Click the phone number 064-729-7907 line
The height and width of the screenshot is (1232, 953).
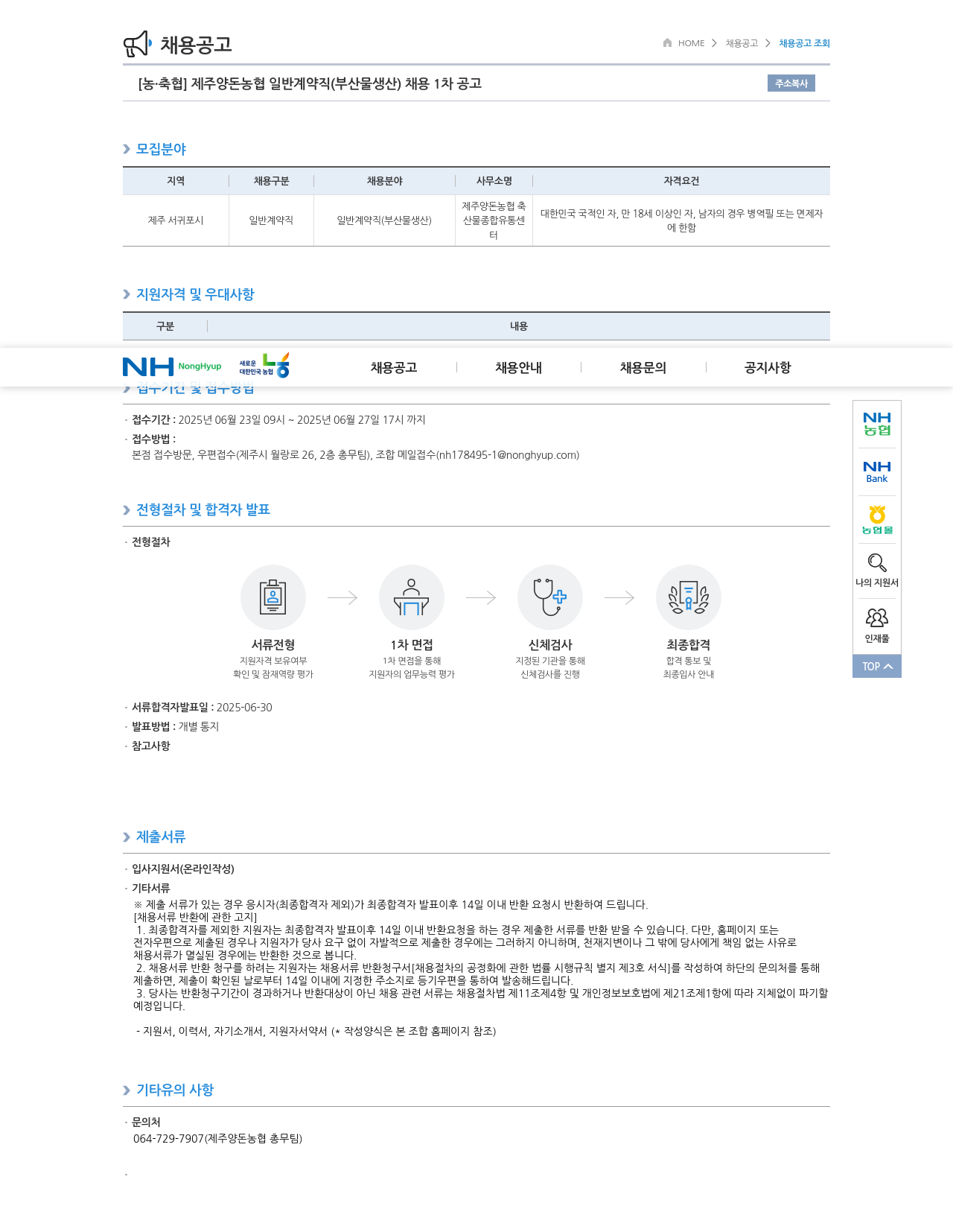pyautogui.click(x=217, y=1139)
